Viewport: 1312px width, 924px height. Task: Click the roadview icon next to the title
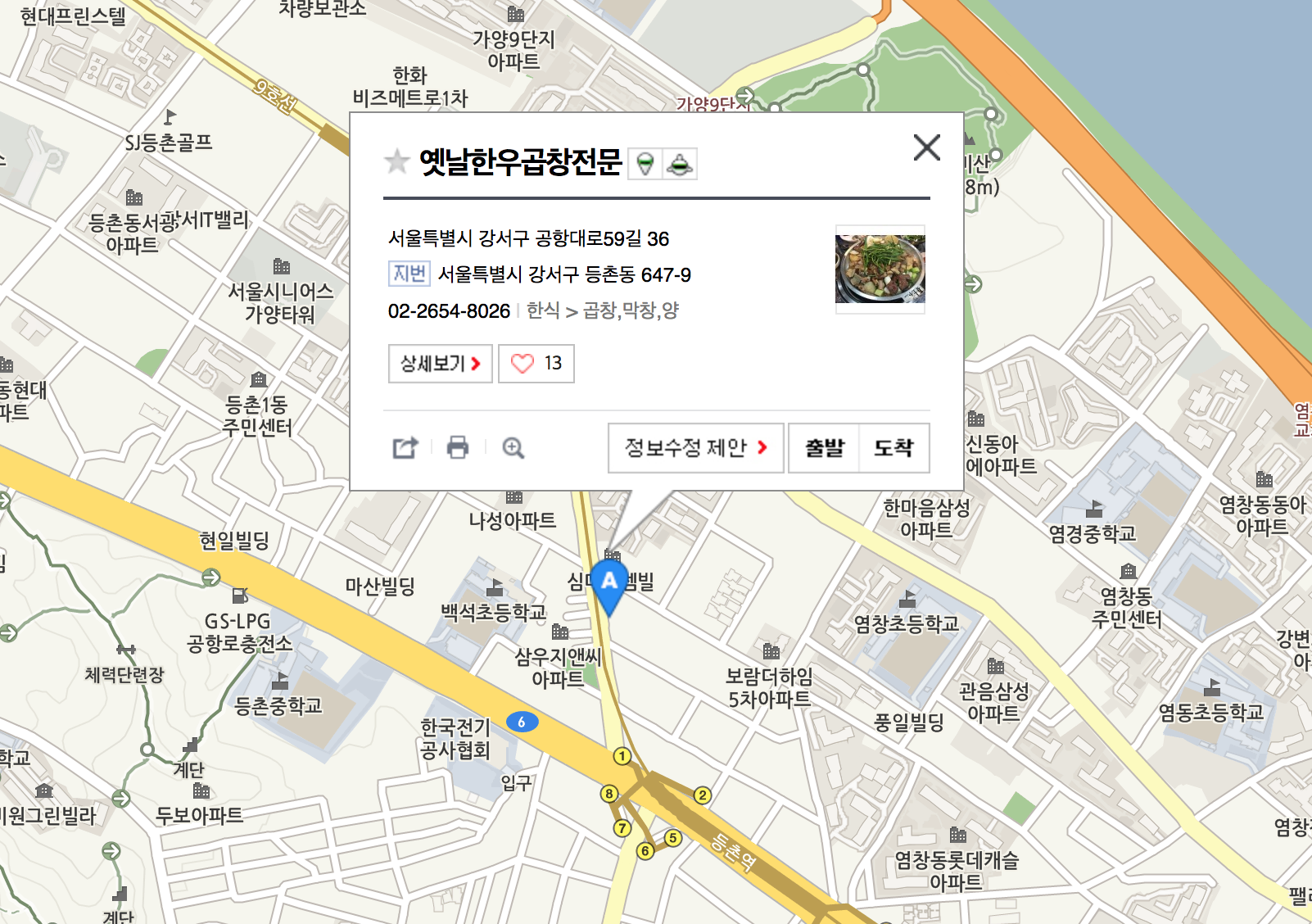tap(680, 164)
